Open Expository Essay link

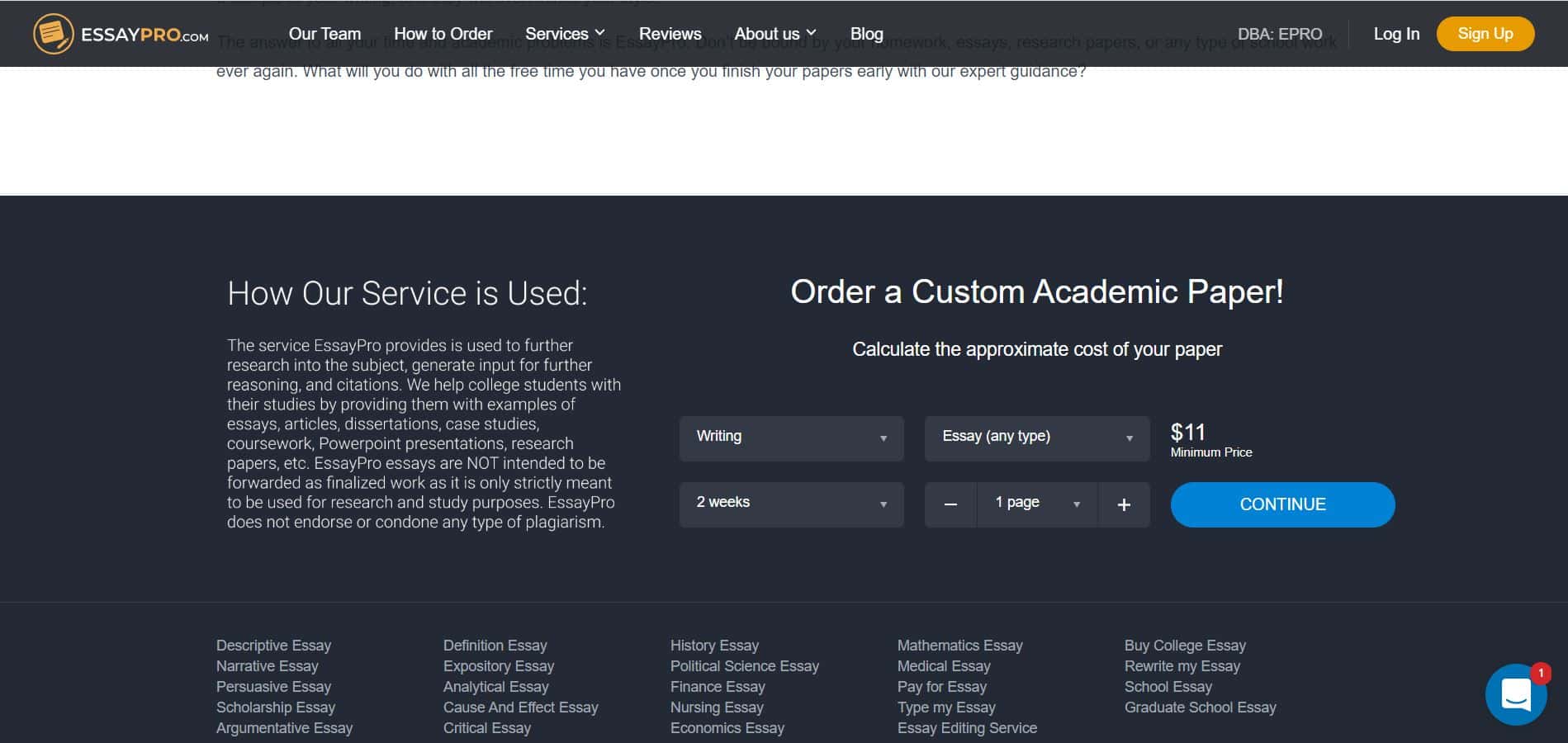(x=499, y=666)
